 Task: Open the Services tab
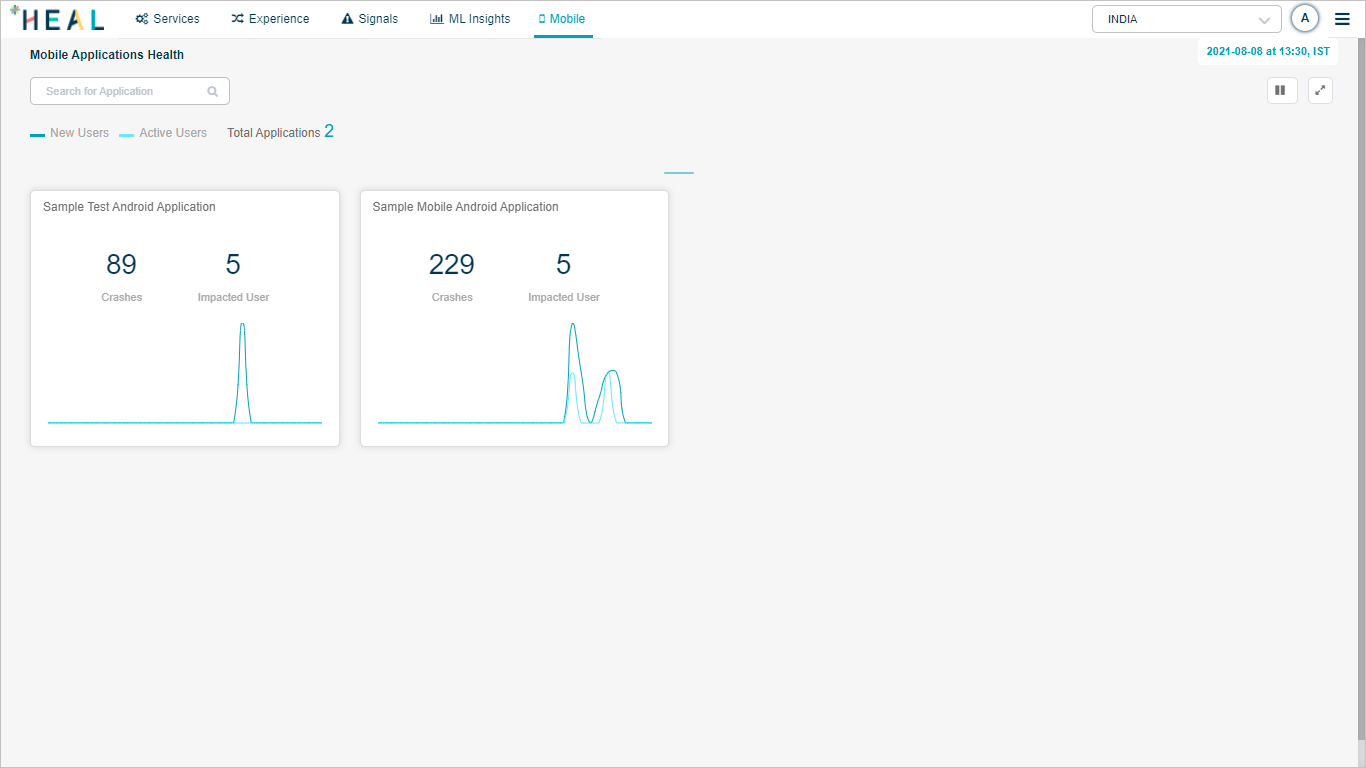pos(167,19)
